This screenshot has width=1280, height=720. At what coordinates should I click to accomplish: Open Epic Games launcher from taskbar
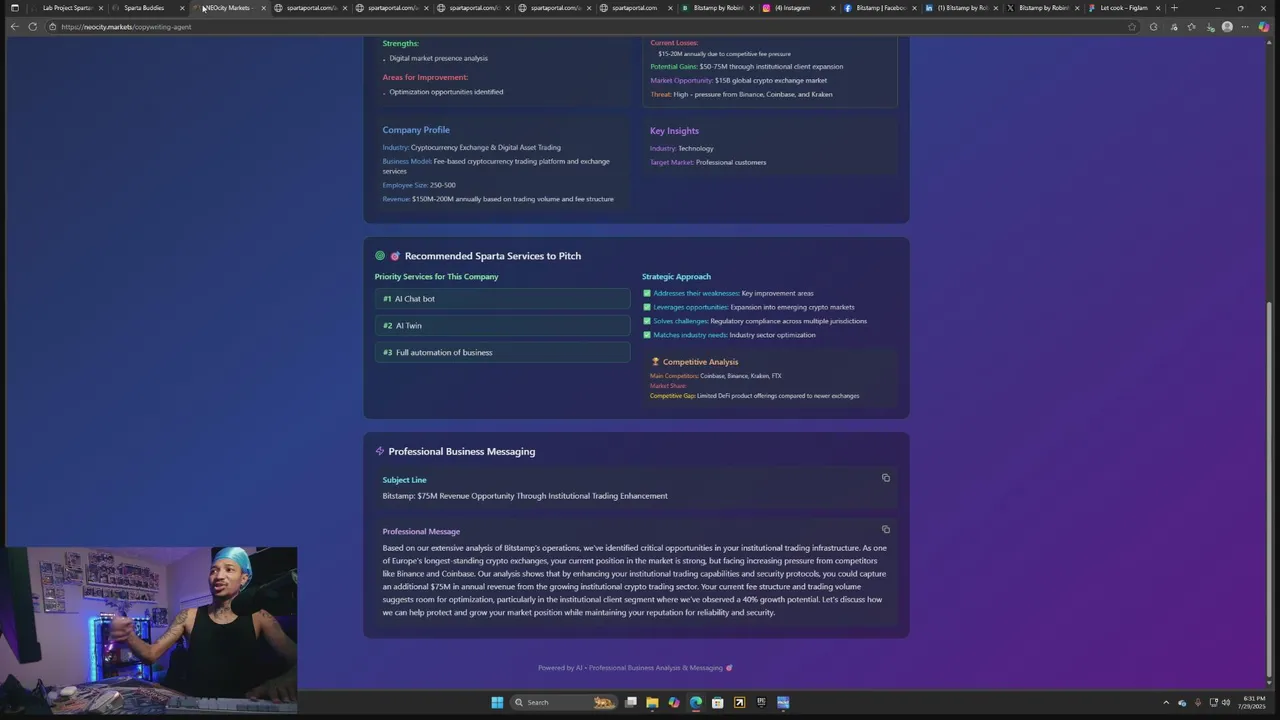tap(761, 702)
